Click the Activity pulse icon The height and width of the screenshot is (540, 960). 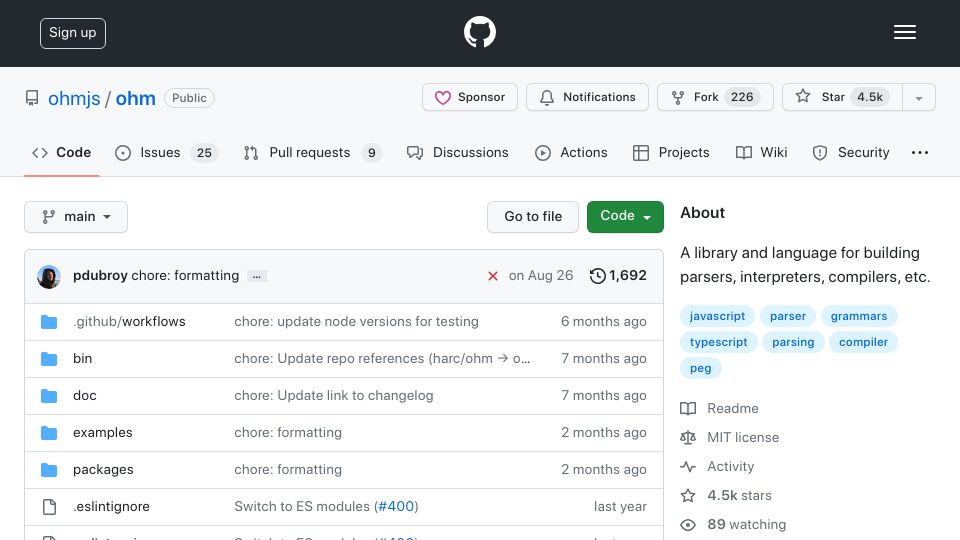pos(688,467)
